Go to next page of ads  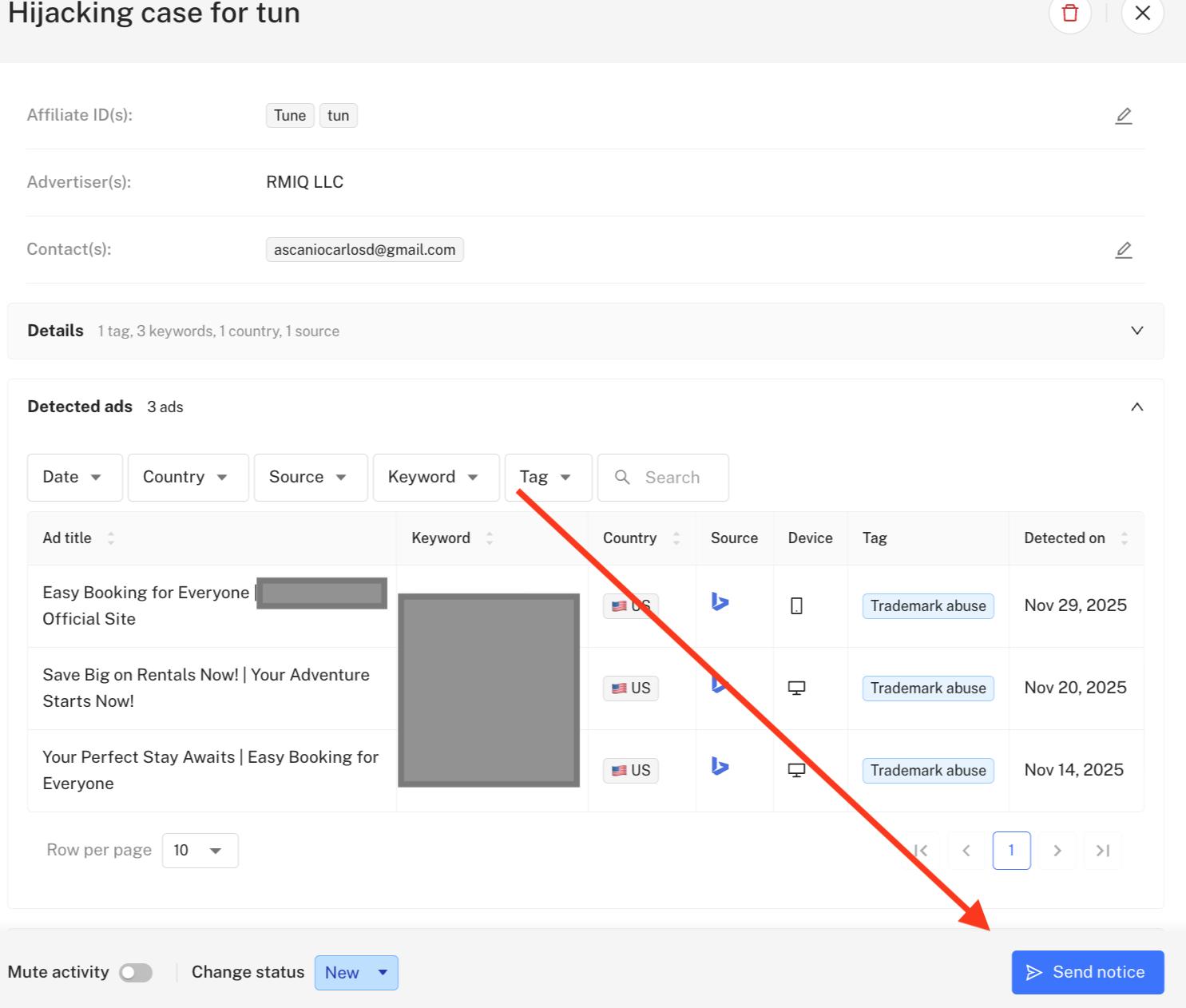point(1057,851)
